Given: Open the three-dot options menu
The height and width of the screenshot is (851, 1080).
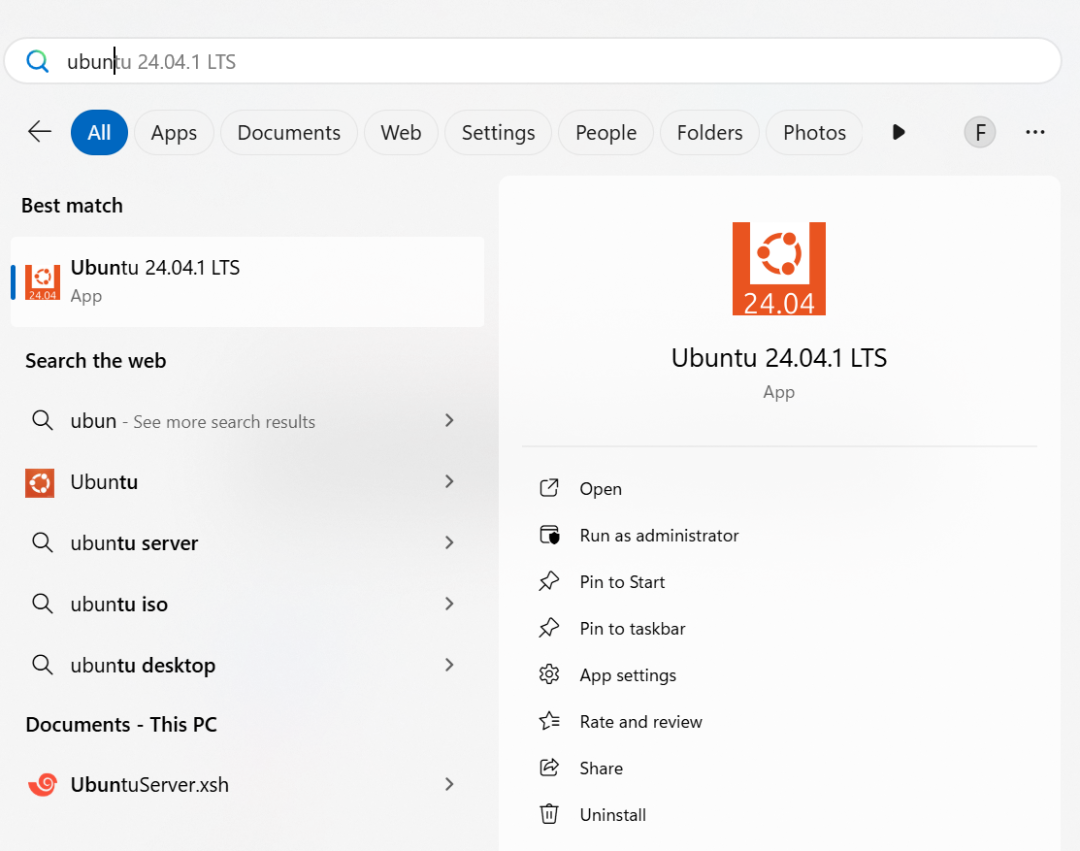Looking at the screenshot, I should (x=1035, y=132).
